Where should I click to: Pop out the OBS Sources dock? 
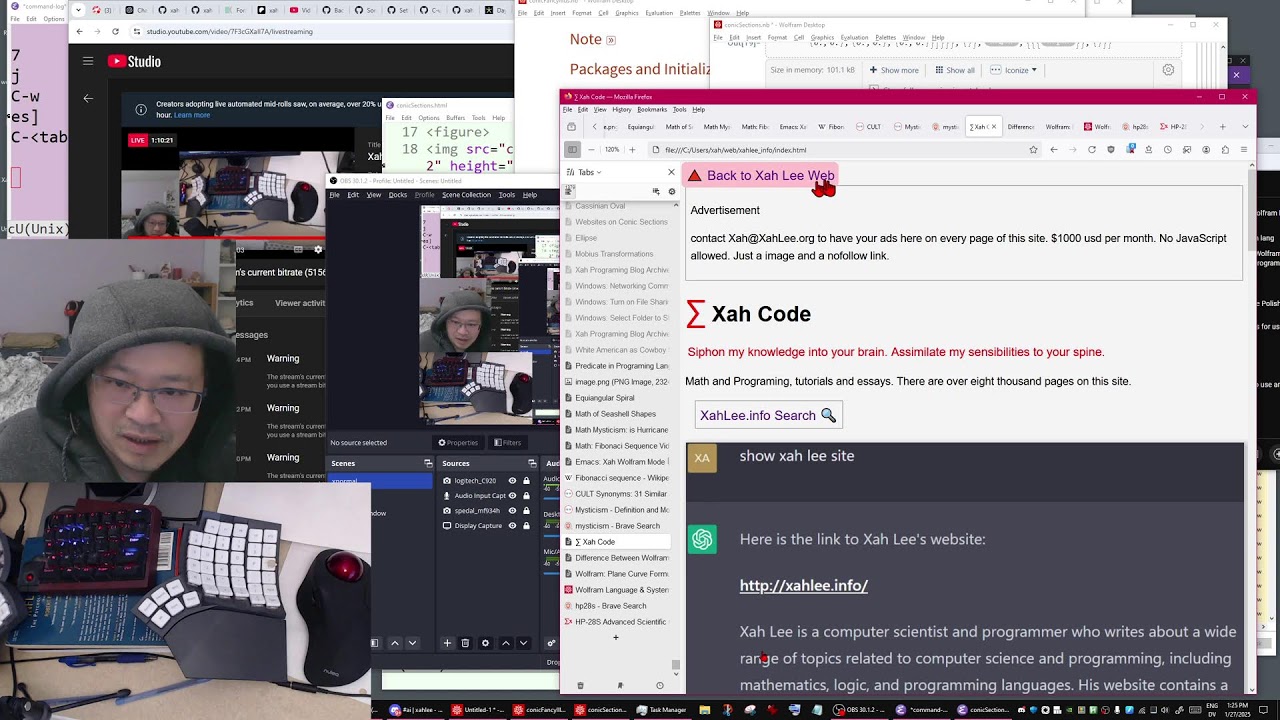[533, 463]
